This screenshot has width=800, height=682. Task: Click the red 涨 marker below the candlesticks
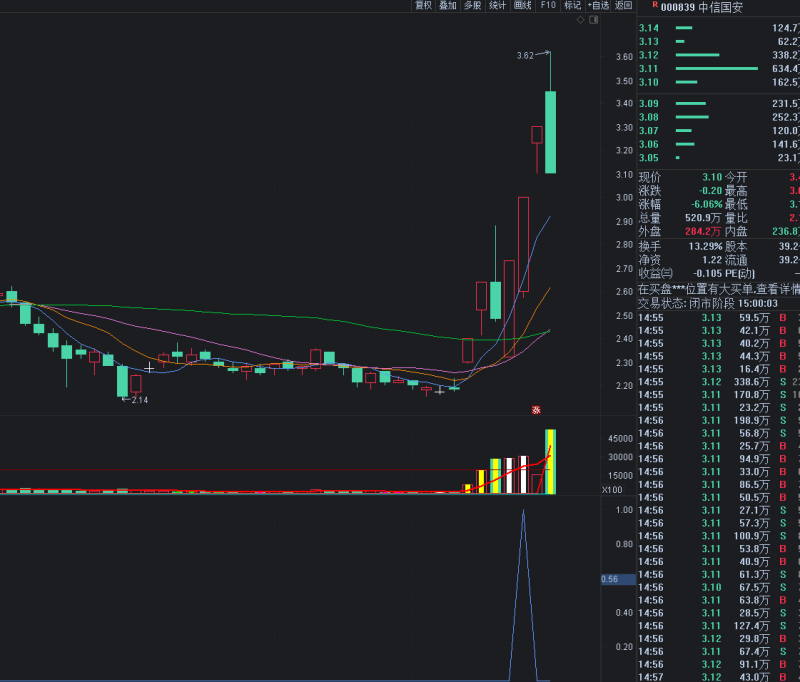click(x=535, y=409)
